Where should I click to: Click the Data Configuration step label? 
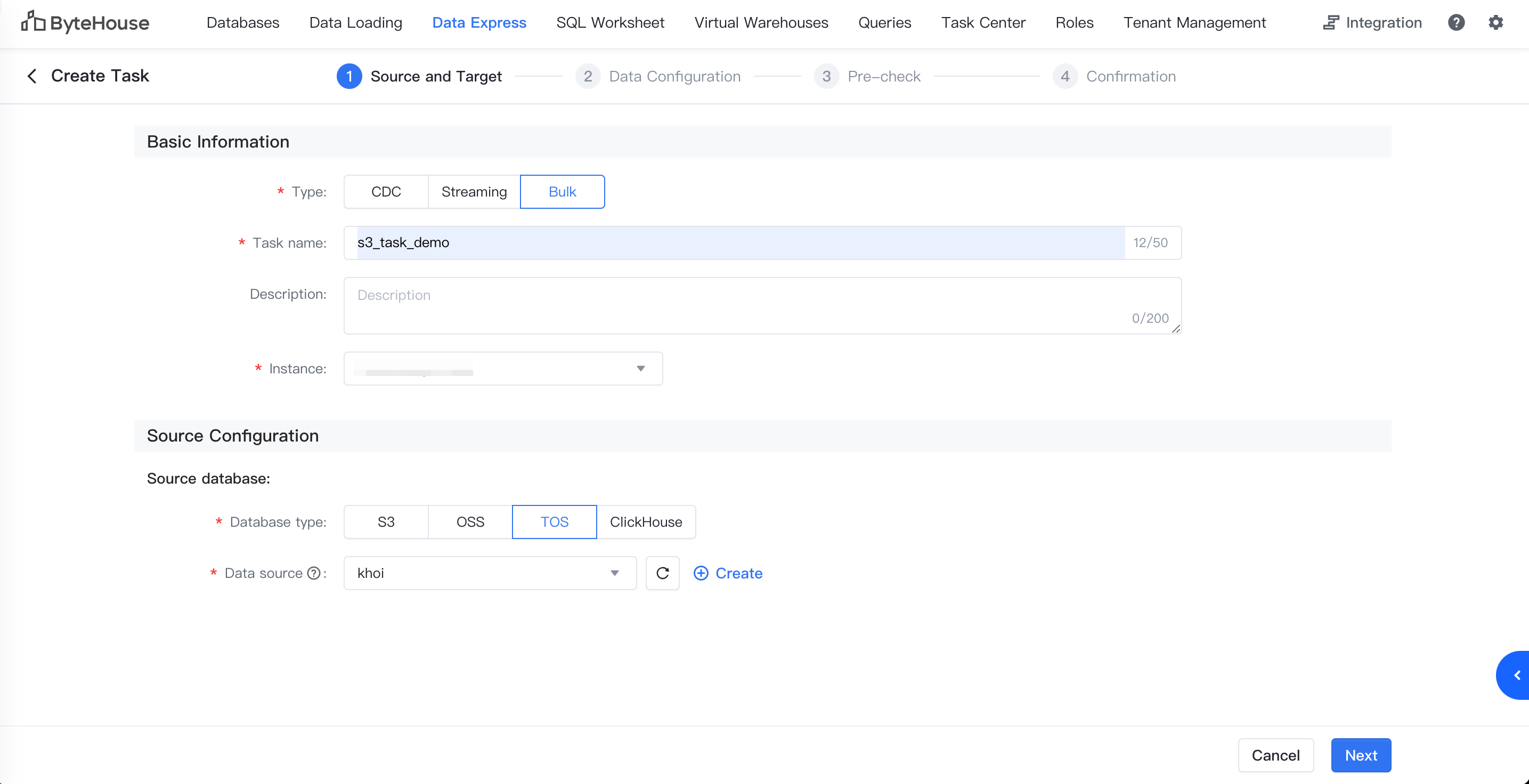tap(675, 76)
